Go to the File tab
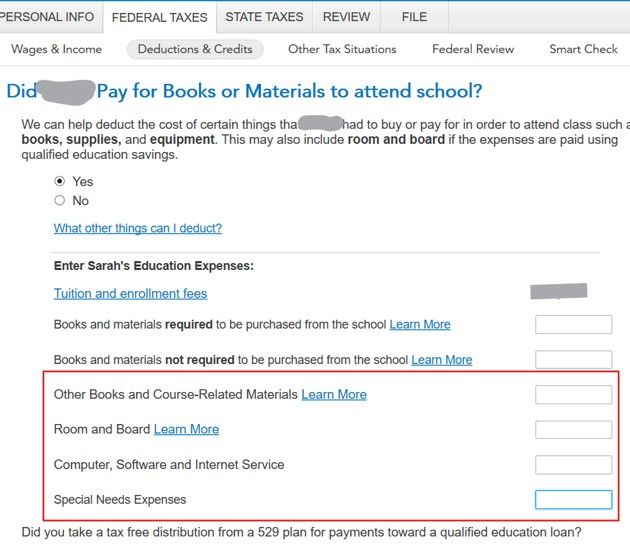Screen dimensions: 630x544 [x=413, y=17]
